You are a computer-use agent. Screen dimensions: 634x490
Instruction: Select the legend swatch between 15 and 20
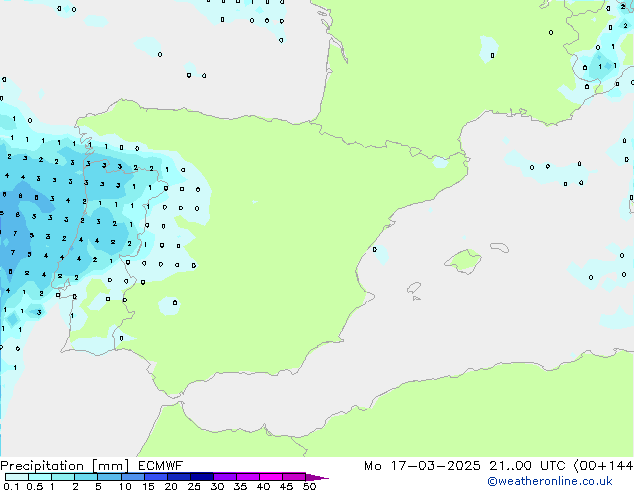[x=155, y=477]
